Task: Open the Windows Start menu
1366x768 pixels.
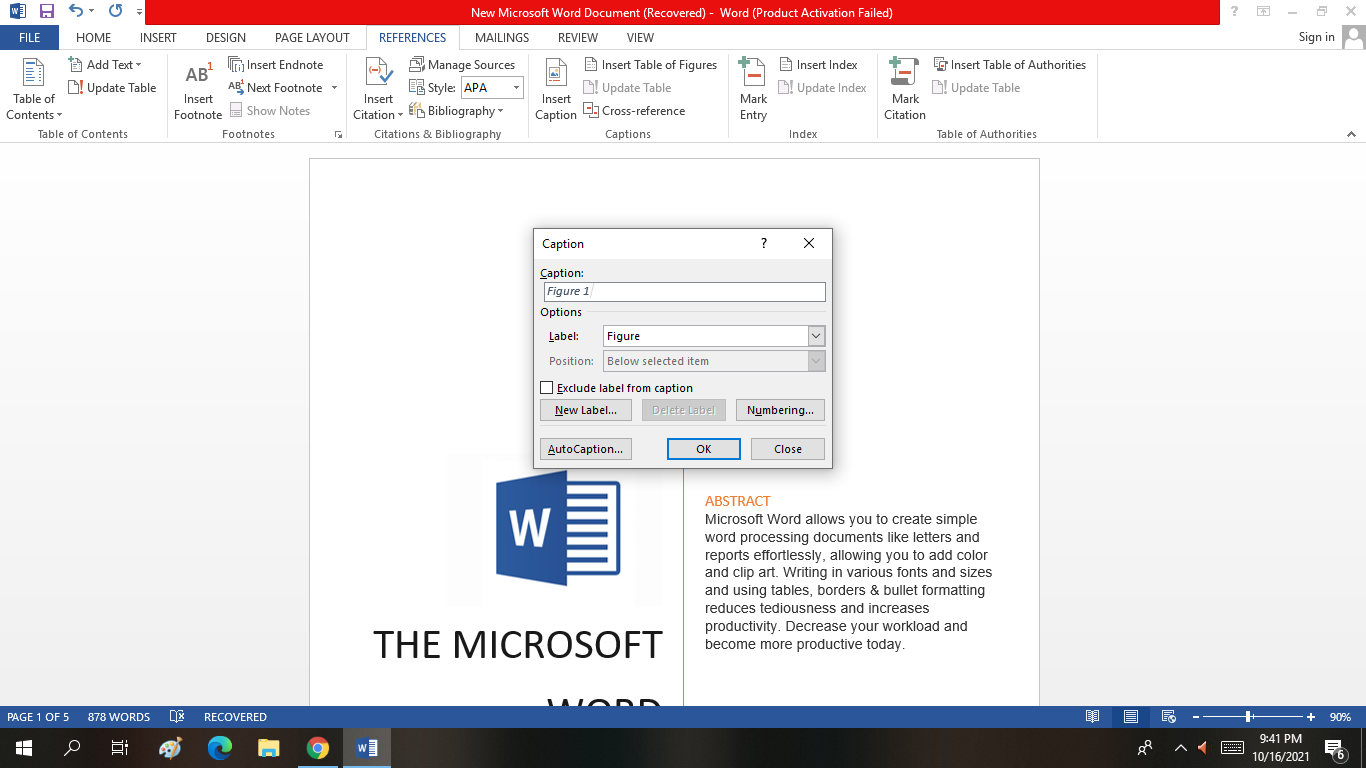Action: (23, 748)
